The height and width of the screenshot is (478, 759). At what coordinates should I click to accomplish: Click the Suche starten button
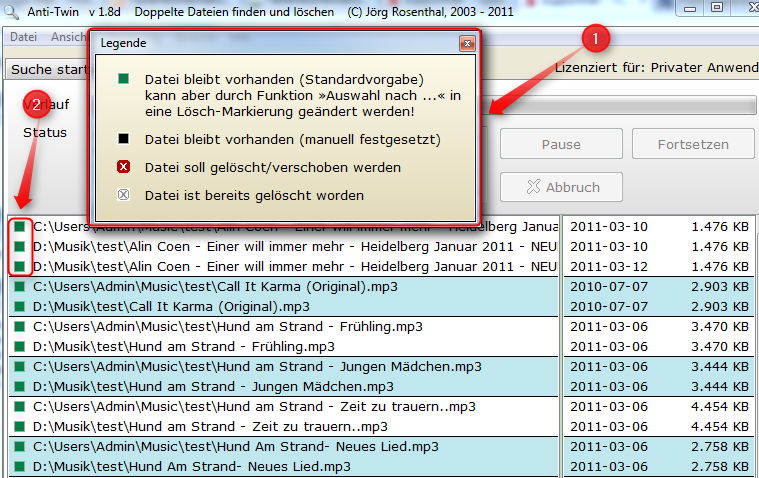(x=47, y=69)
